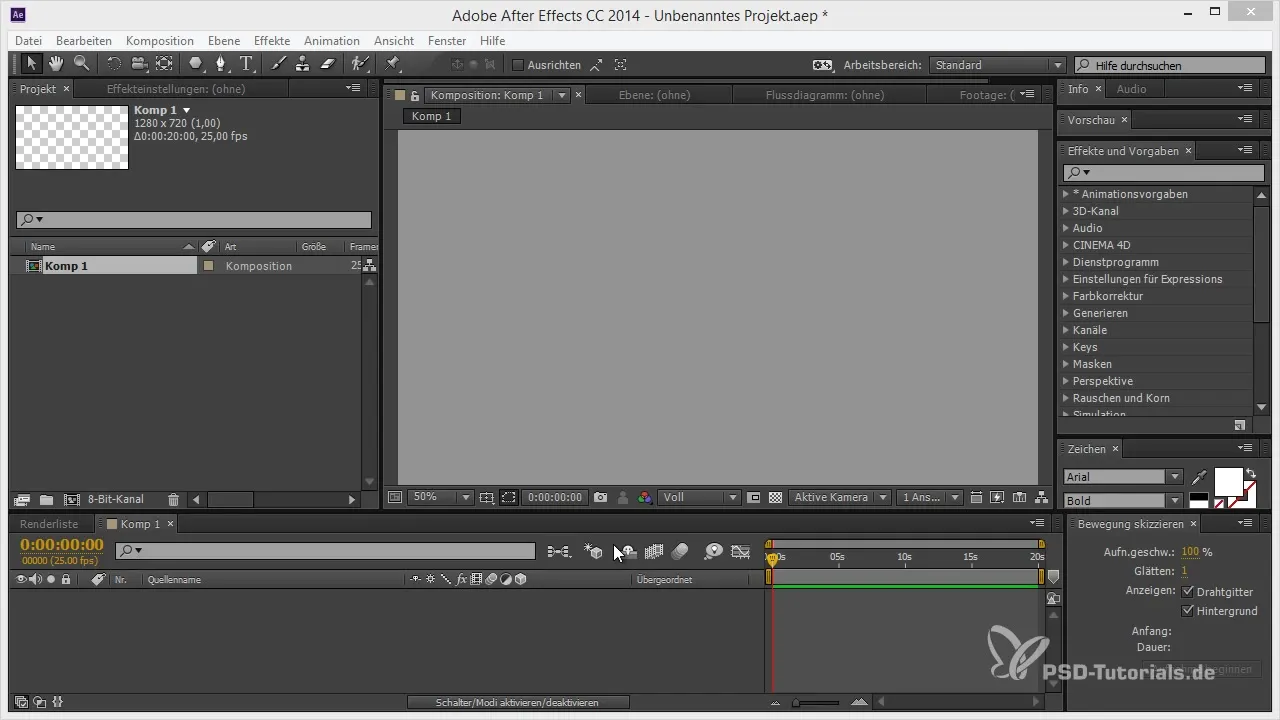Viewport: 1280px width, 720px height.
Task: Switch to the Audio panel tab
Action: [x=1131, y=89]
